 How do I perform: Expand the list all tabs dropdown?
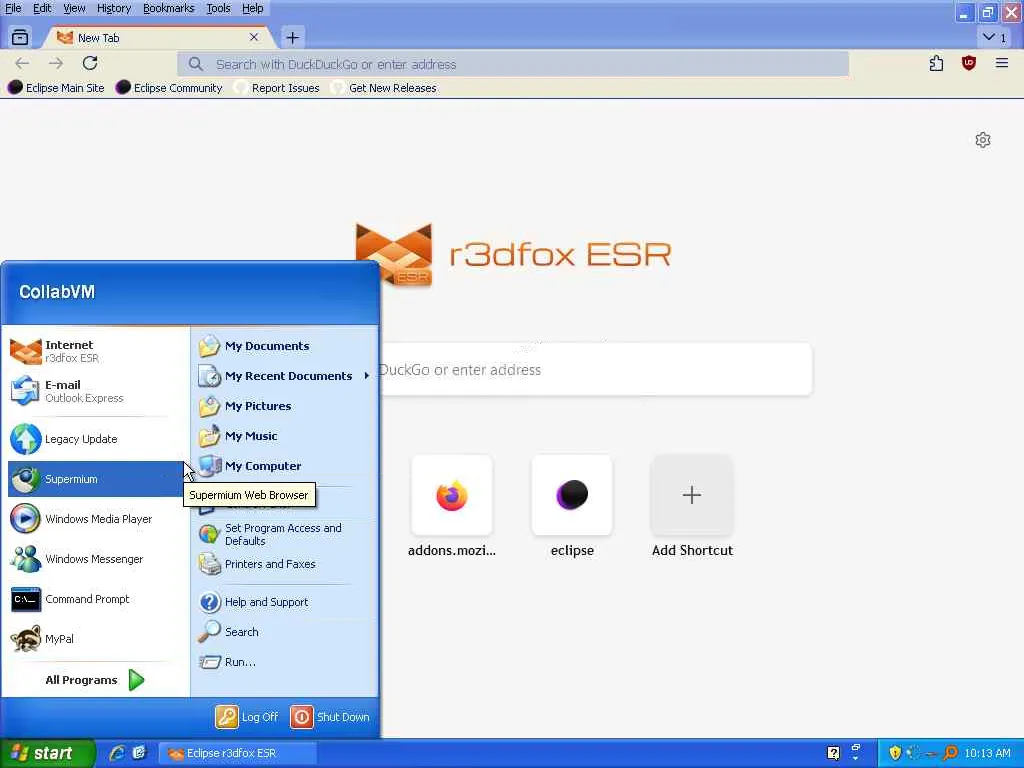coord(994,37)
